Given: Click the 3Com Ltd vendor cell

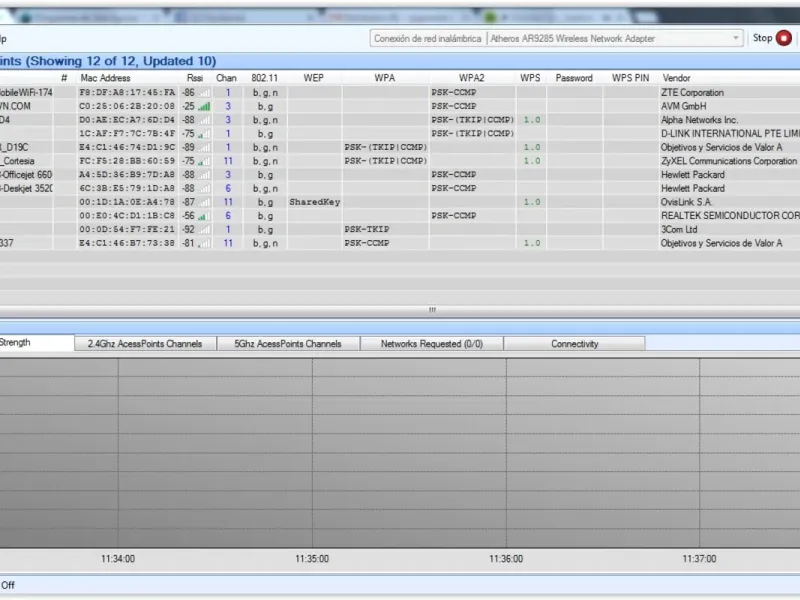Looking at the screenshot, I should [x=679, y=230].
